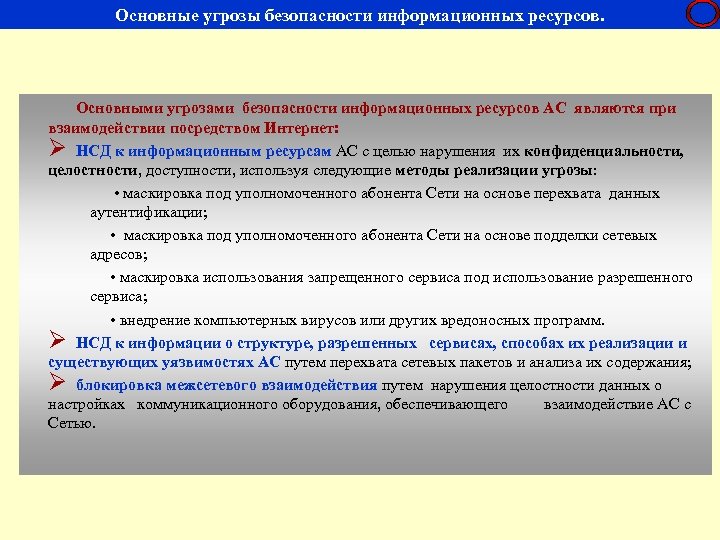The width and height of the screenshot is (720, 540).
Task: Click the bold word "целостности" before "доступности"
Action: click(x=93, y=171)
